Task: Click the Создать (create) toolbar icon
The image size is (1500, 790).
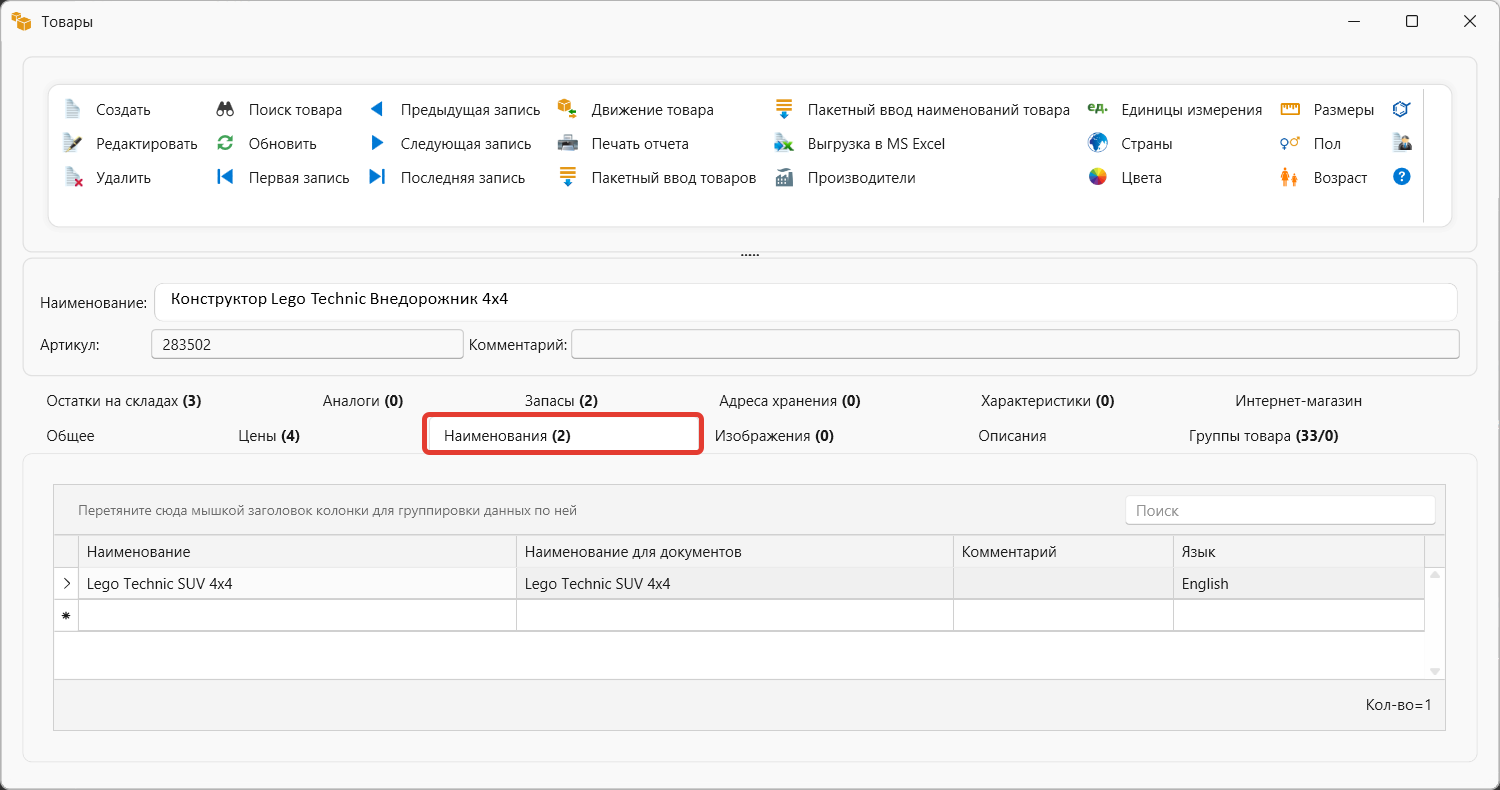Action: coord(72,109)
